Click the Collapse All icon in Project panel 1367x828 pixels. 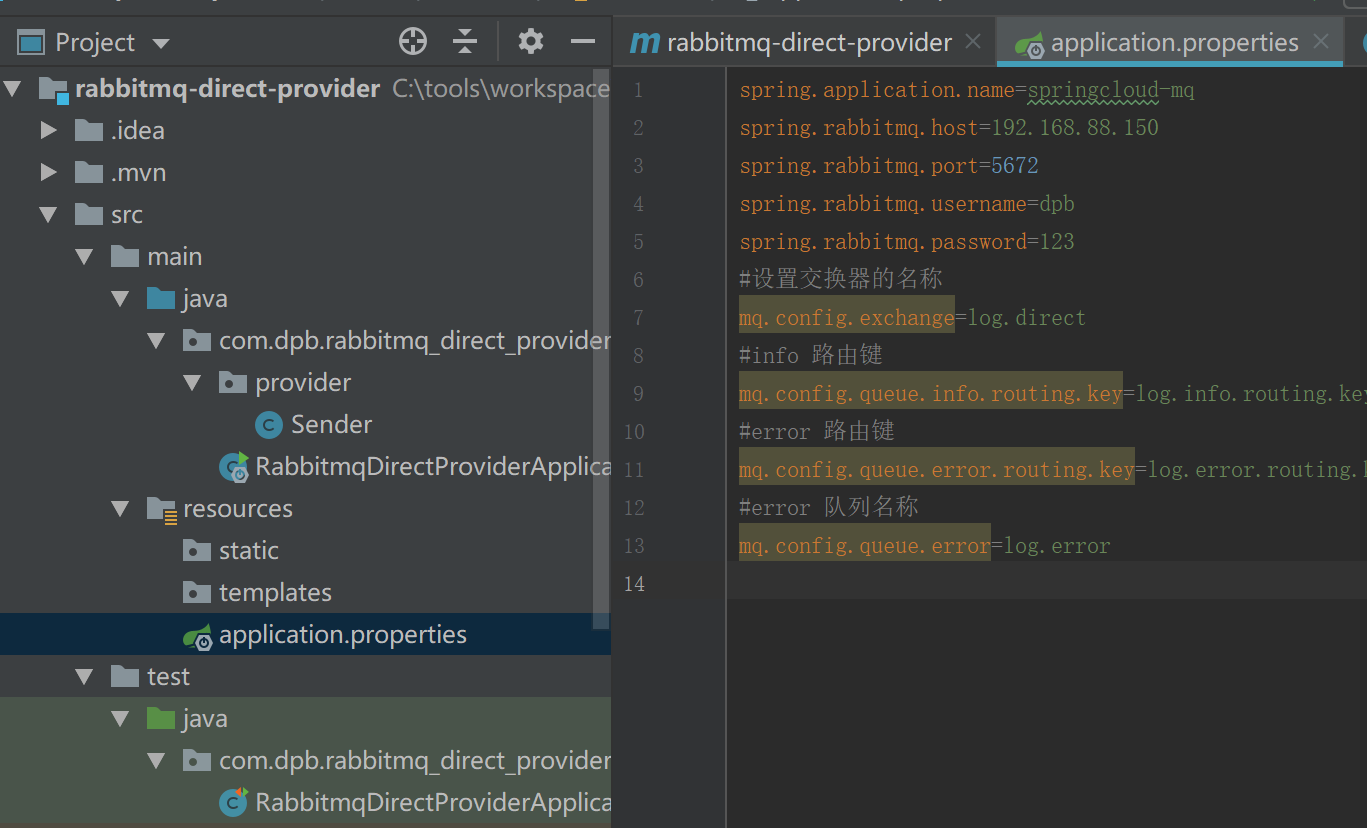click(465, 41)
